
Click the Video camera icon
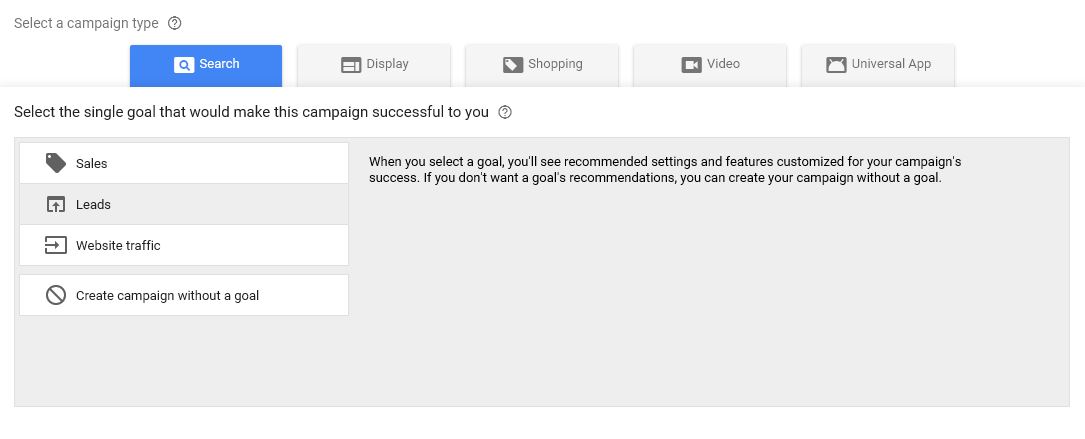(x=691, y=65)
